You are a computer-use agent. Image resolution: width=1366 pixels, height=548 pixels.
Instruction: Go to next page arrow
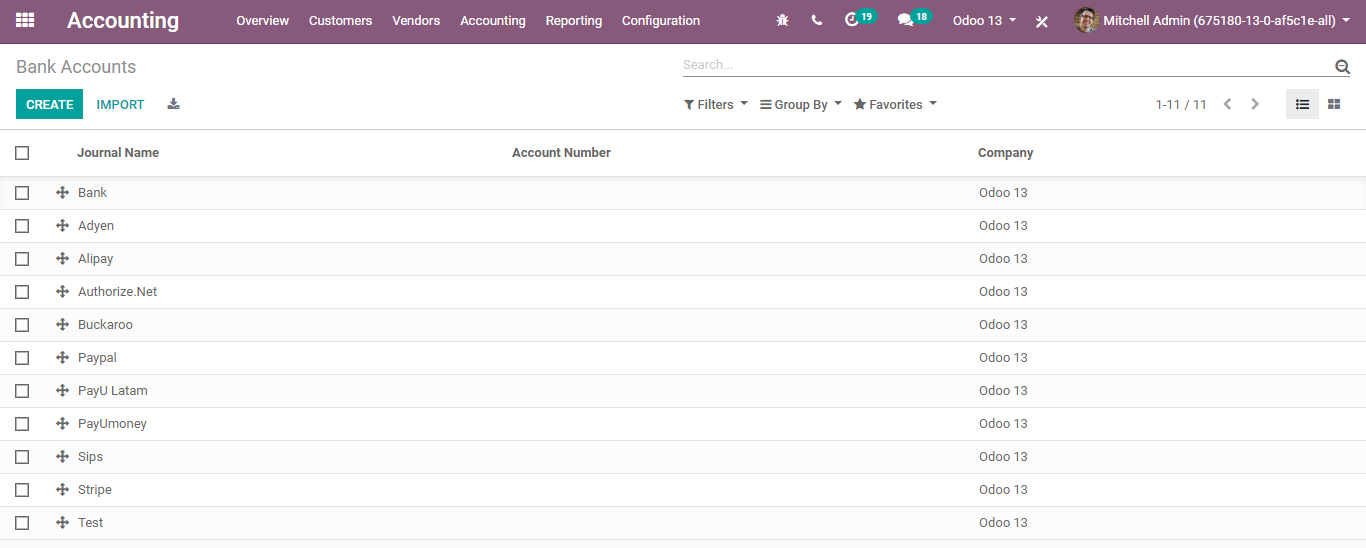pos(1255,104)
